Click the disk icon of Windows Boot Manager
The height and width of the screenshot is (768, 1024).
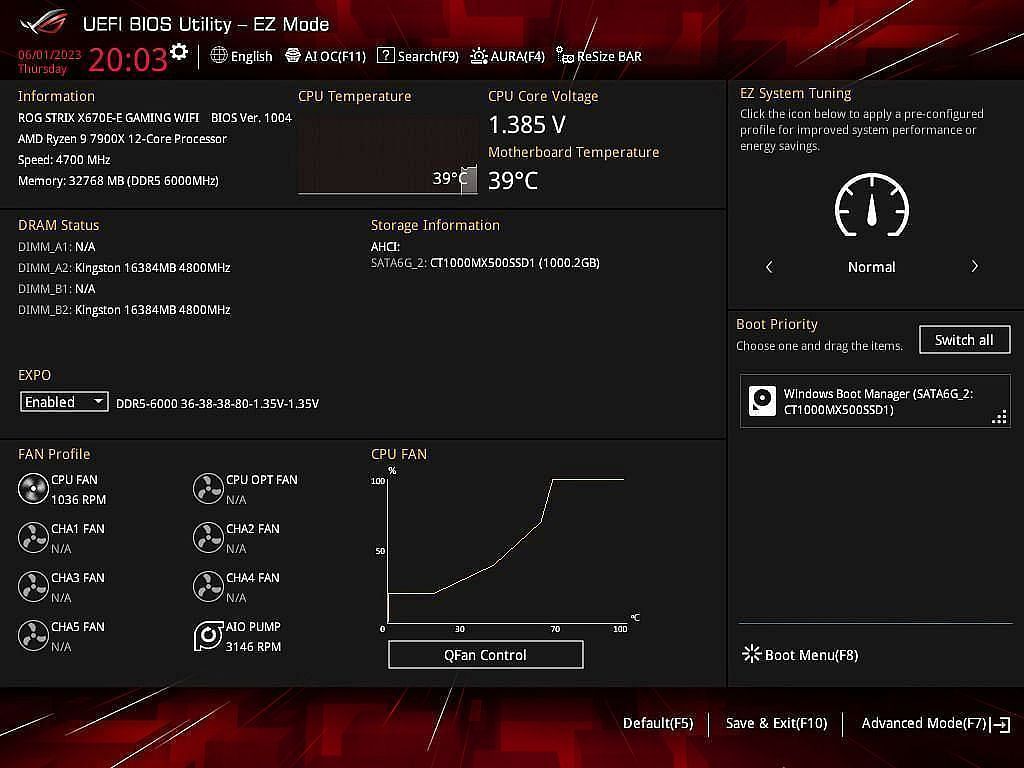coord(761,400)
